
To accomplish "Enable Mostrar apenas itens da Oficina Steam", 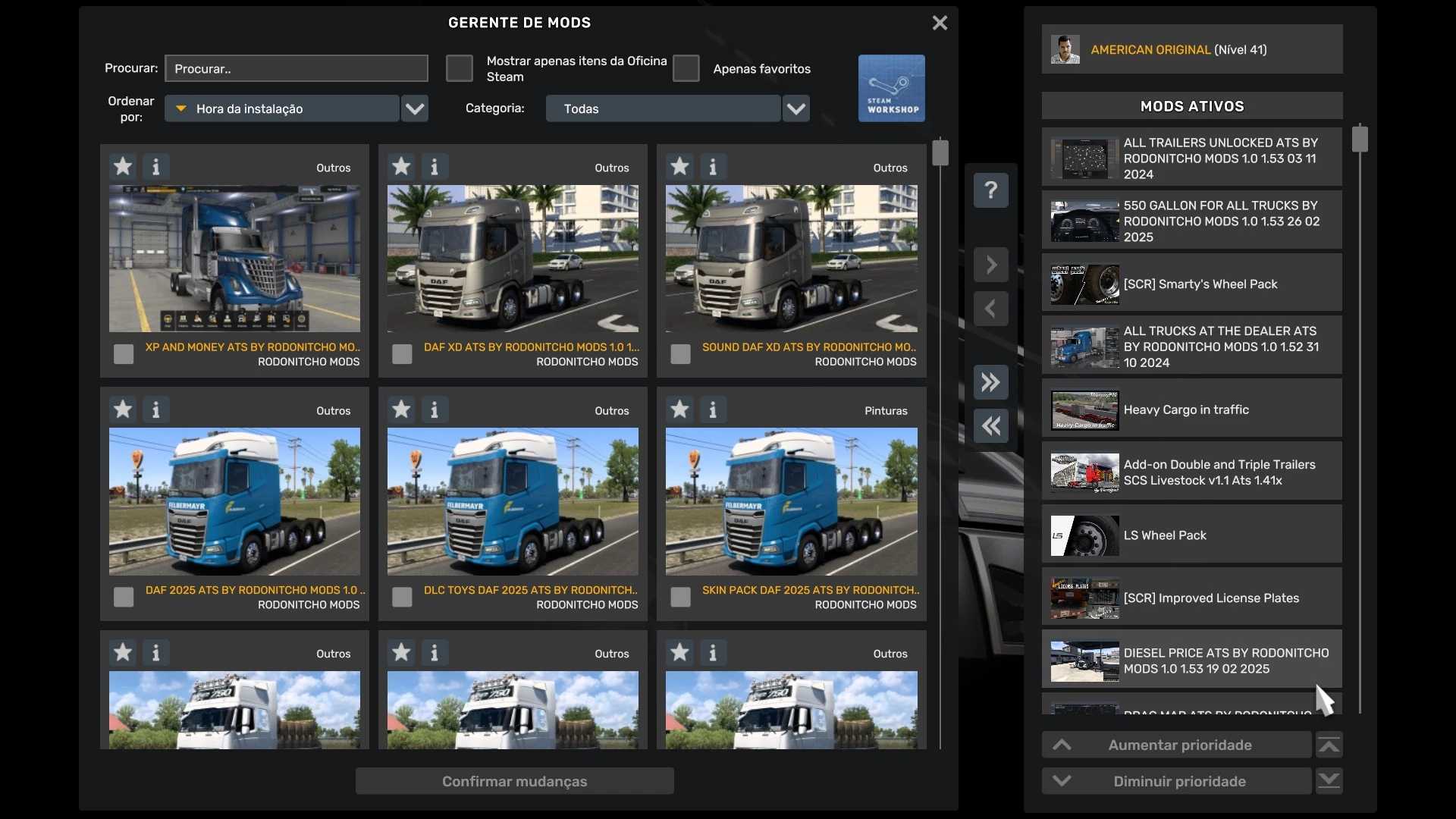I will click(459, 68).
